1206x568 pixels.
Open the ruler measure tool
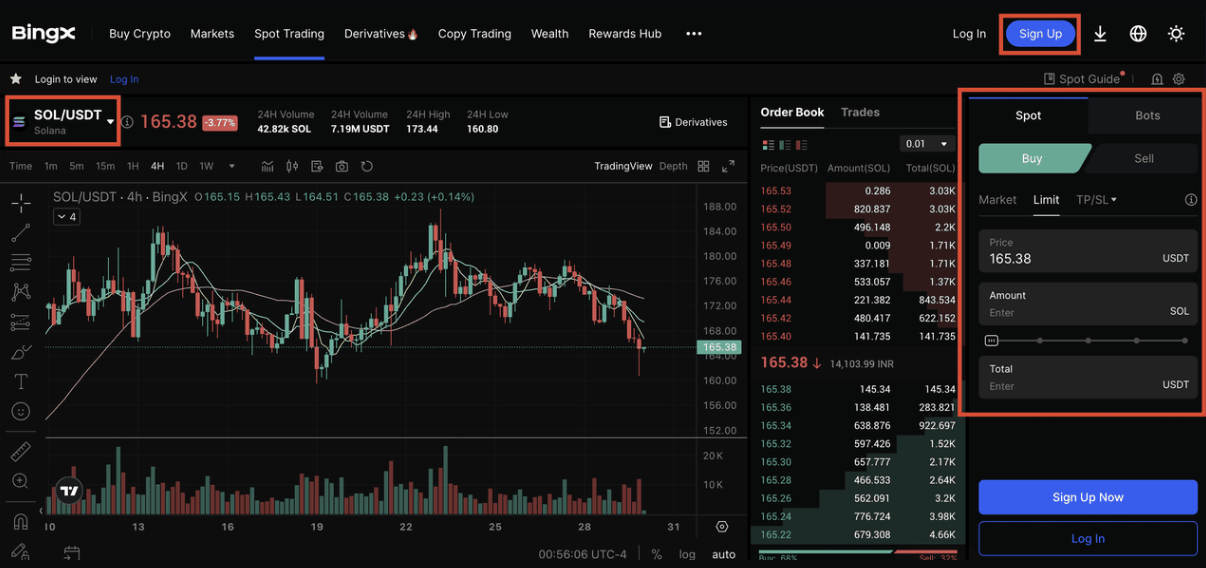point(20,452)
